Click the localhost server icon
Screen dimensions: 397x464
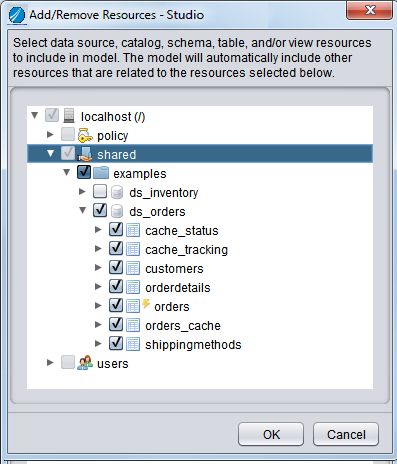(x=69, y=116)
